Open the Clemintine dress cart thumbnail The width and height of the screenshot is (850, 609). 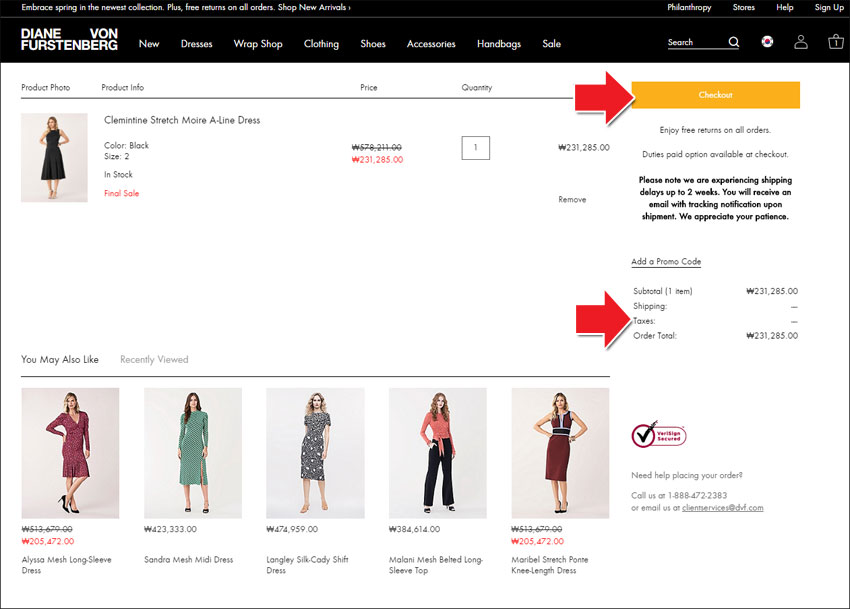point(54,157)
